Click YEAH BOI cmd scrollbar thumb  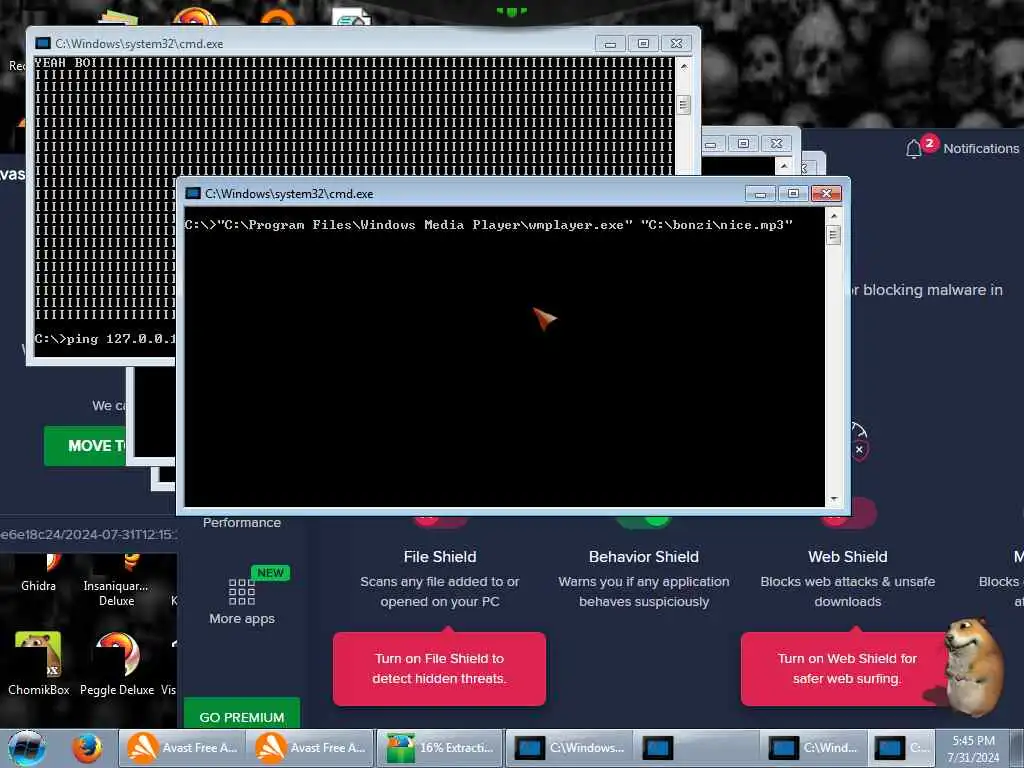tap(684, 105)
